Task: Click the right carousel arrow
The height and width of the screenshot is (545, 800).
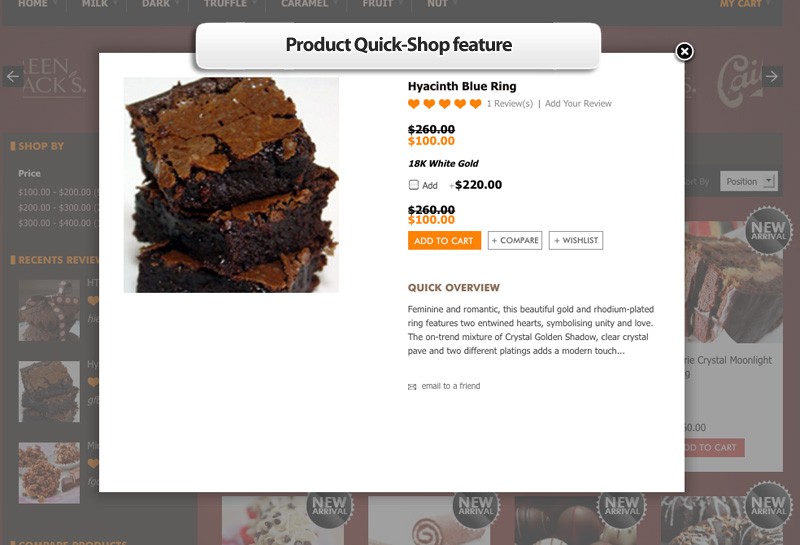Action: point(772,77)
